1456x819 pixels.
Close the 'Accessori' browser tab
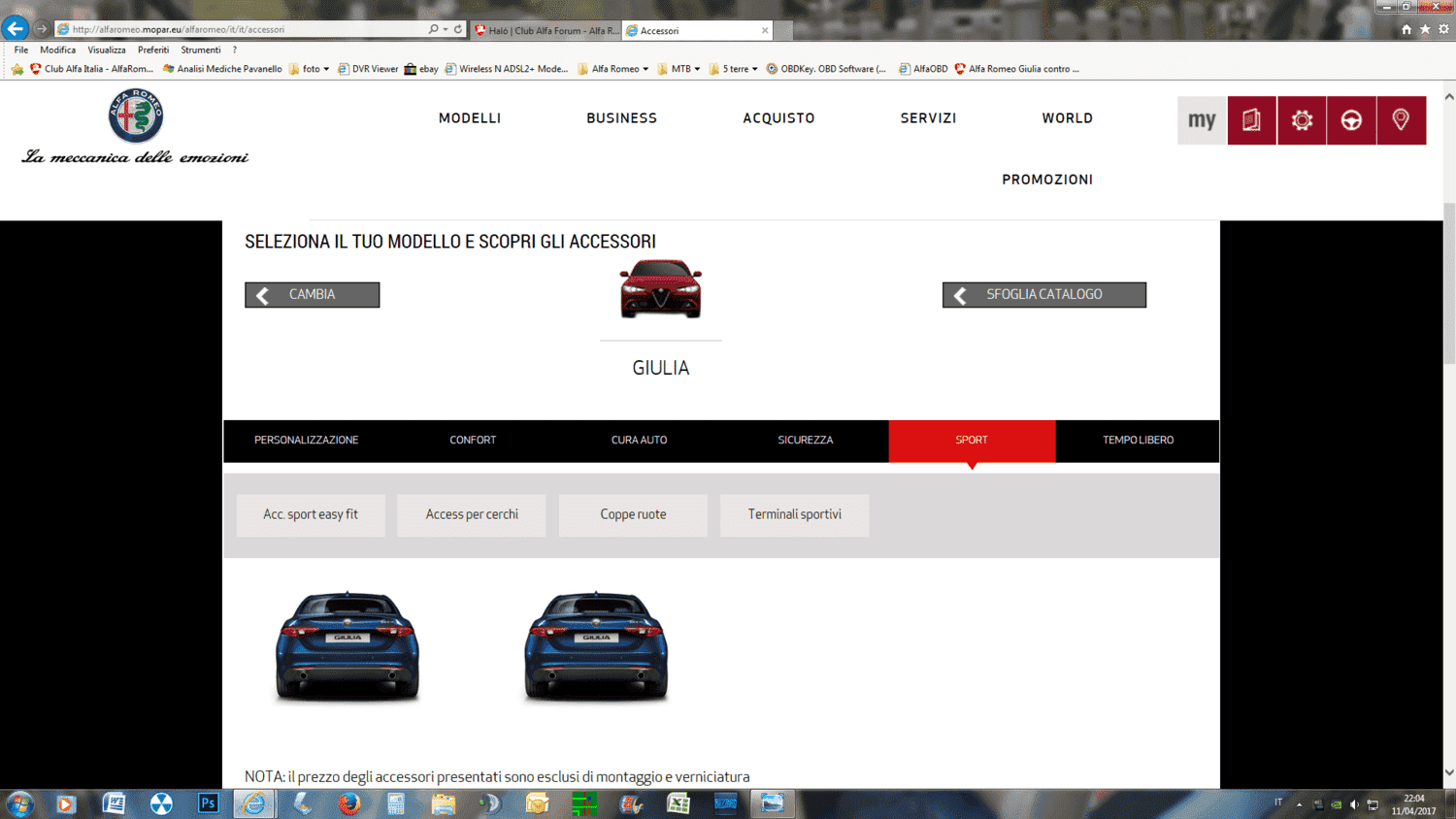click(x=765, y=30)
